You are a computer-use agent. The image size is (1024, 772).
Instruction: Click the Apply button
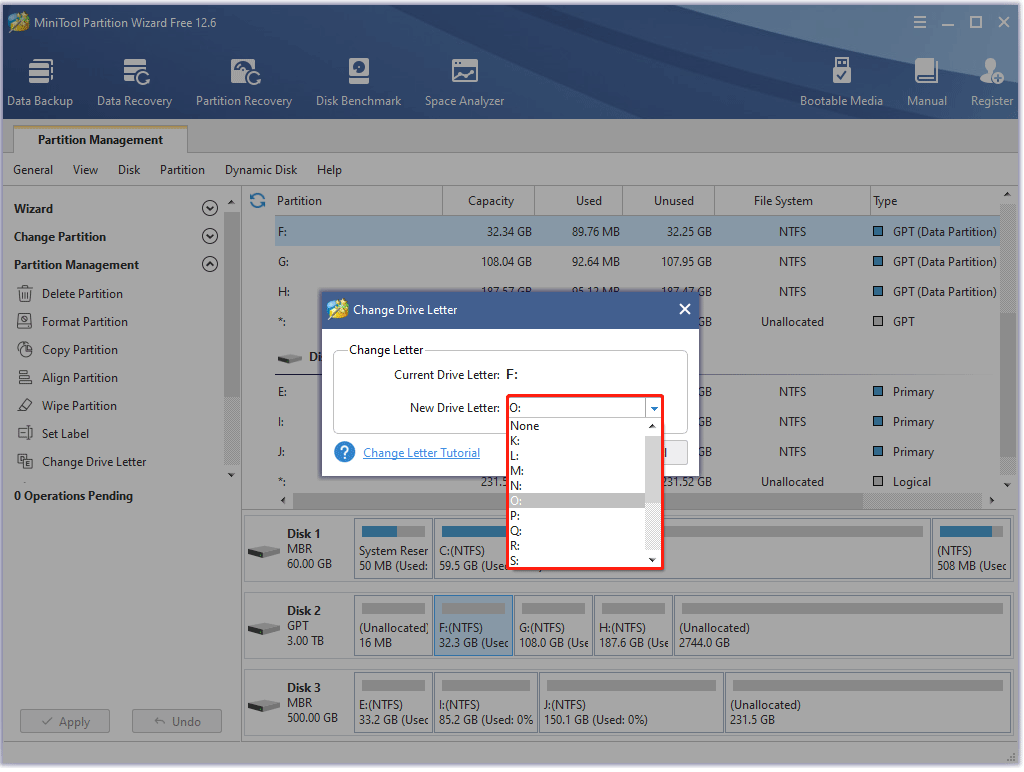[x=64, y=721]
